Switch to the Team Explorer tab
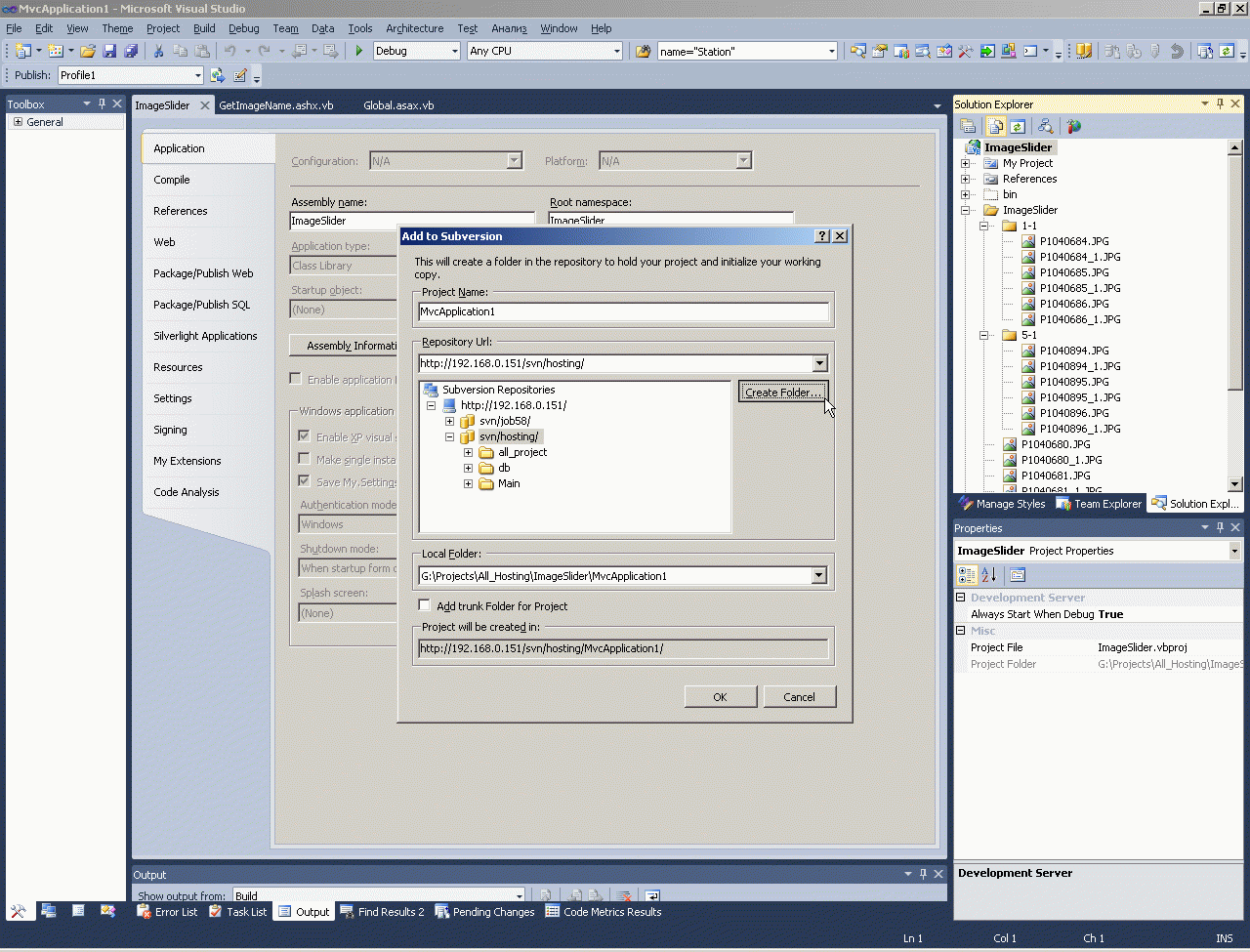This screenshot has width=1250, height=952. 1099,504
